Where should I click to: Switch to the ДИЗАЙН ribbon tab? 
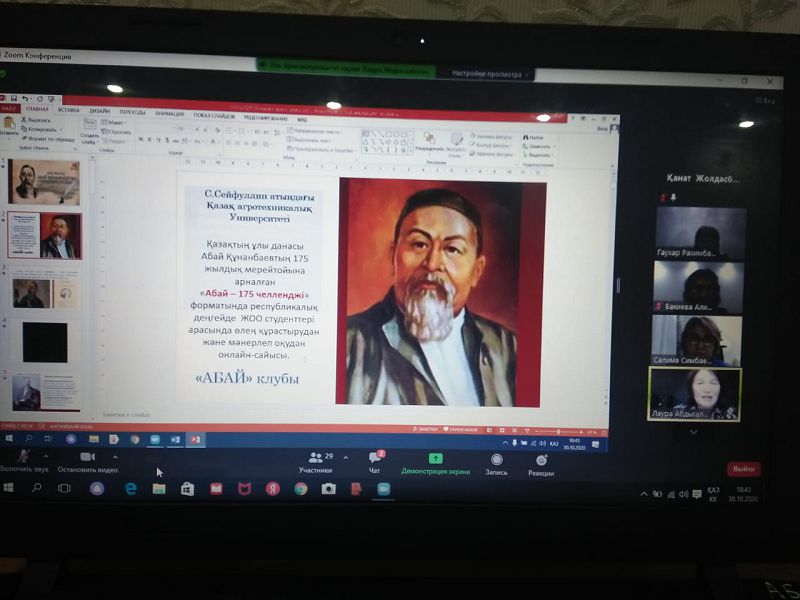[99, 110]
